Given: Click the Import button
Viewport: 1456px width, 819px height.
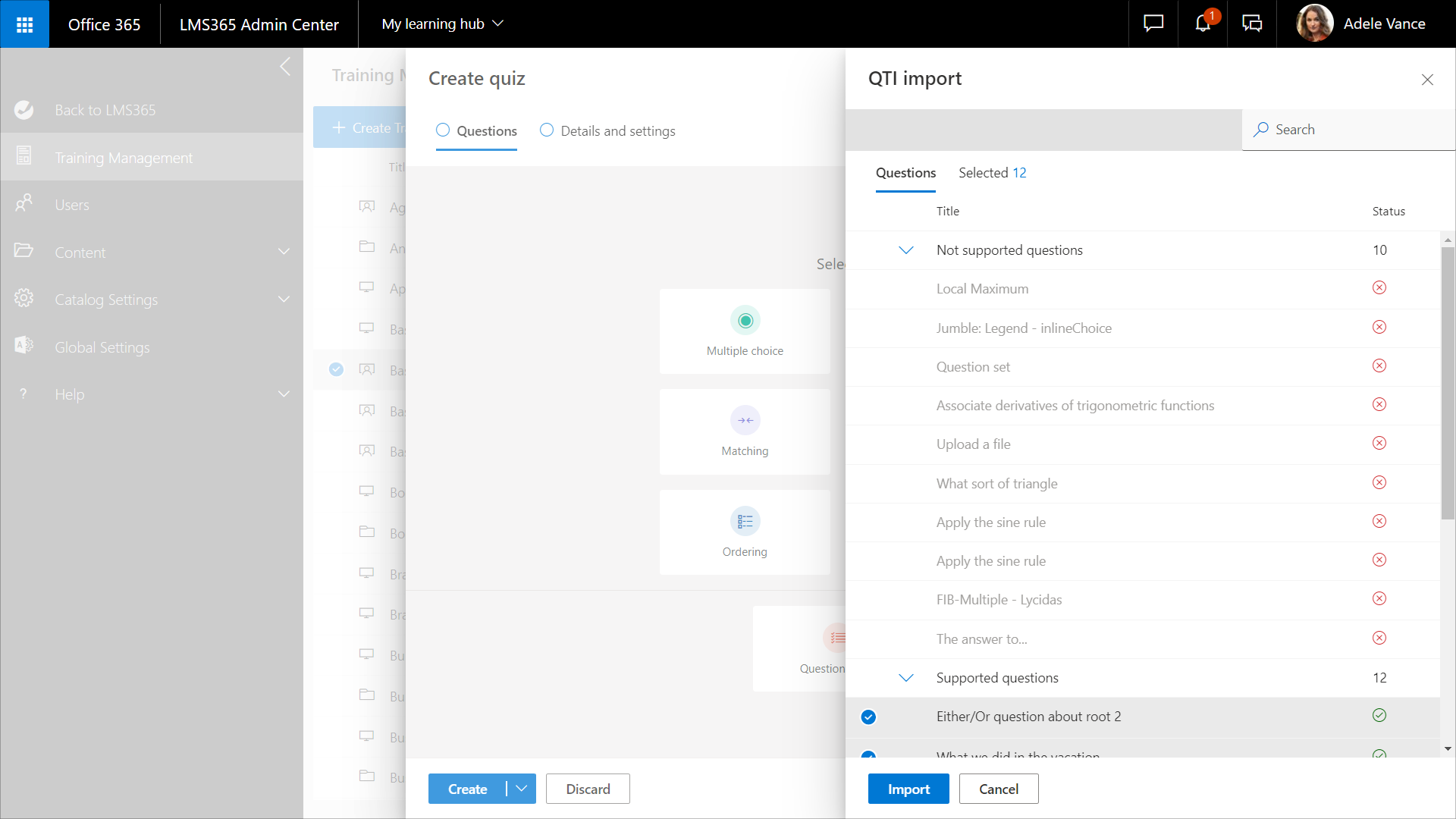Looking at the screenshot, I should click(x=908, y=789).
